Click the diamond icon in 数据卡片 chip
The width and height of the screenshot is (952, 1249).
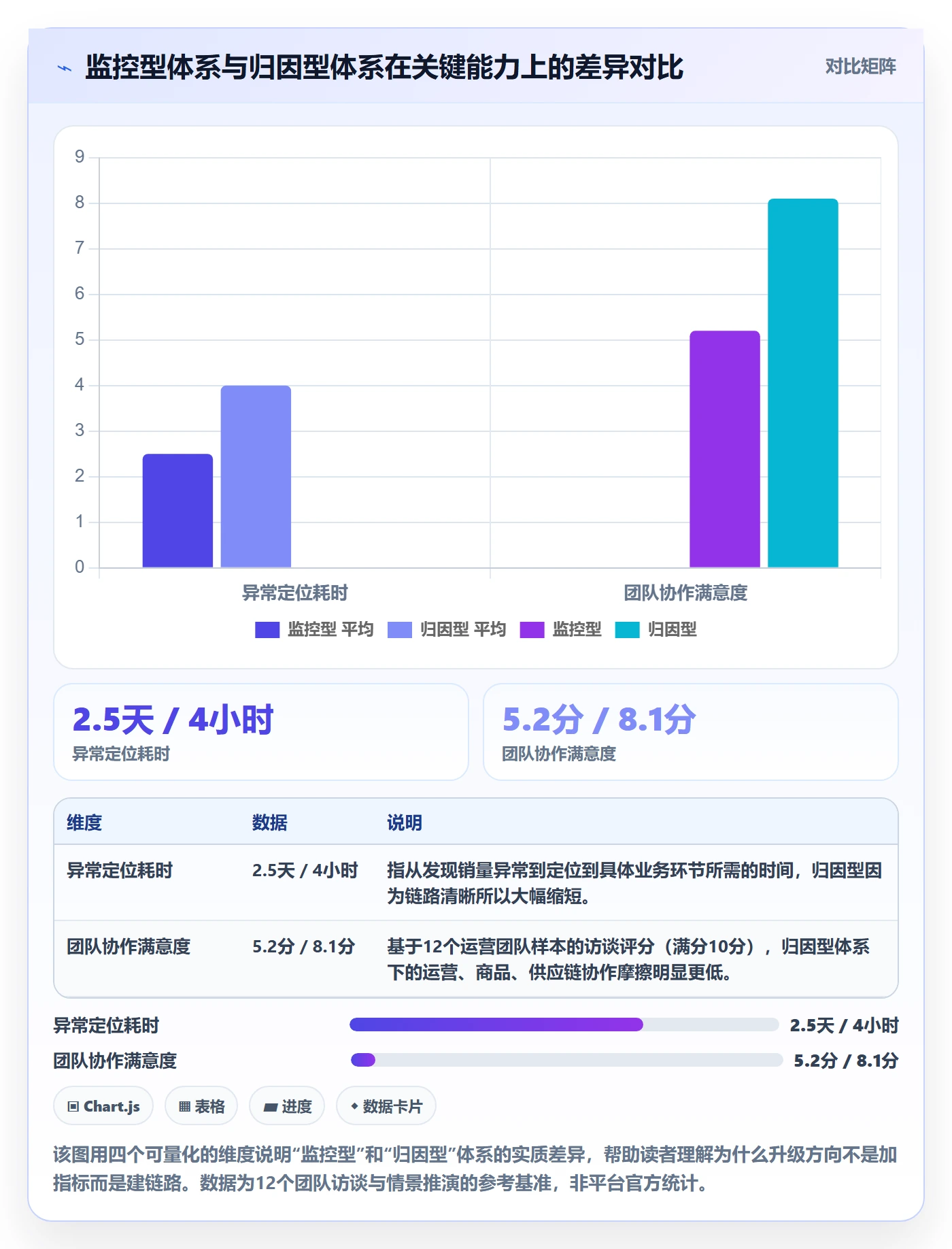click(354, 1106)
